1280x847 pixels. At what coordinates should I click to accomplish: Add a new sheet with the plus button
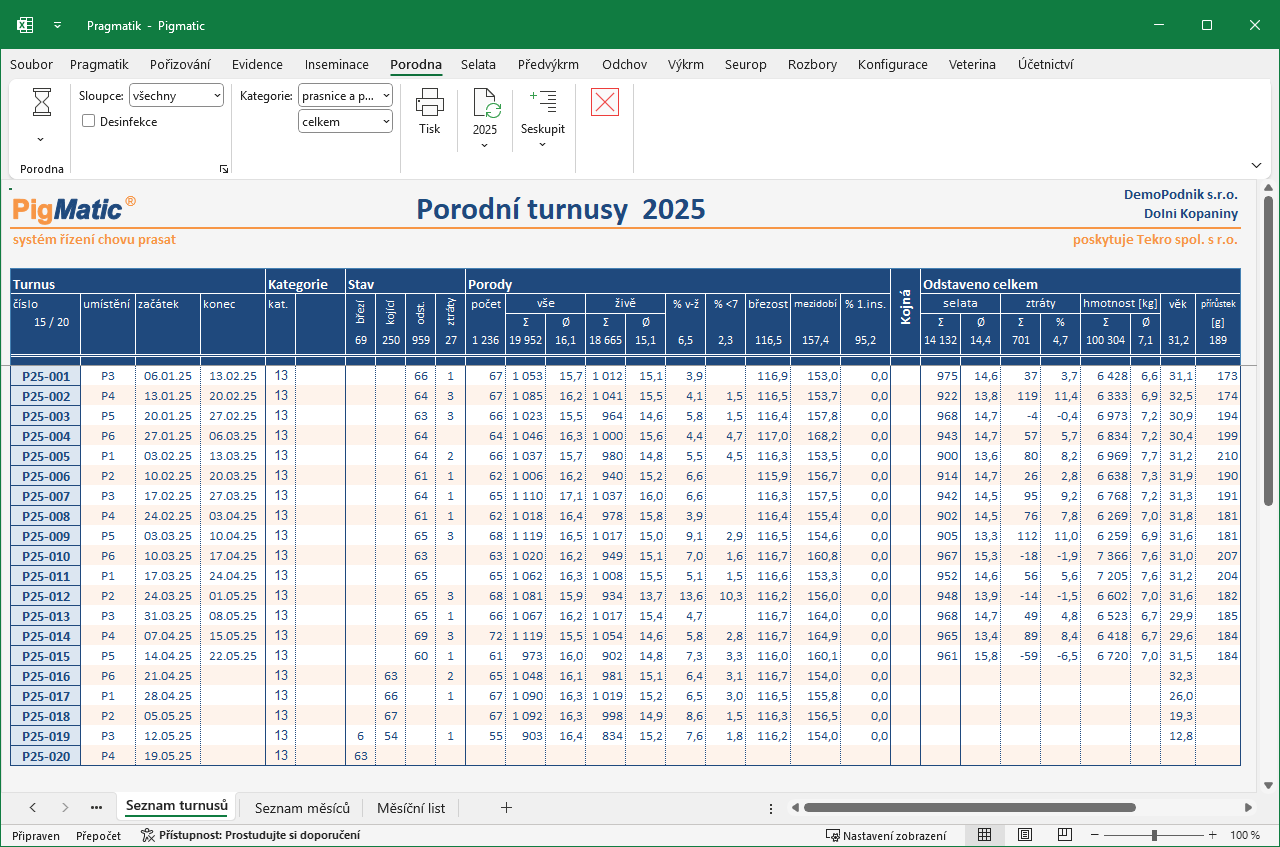pyautogui.click(x=506, y=808)
